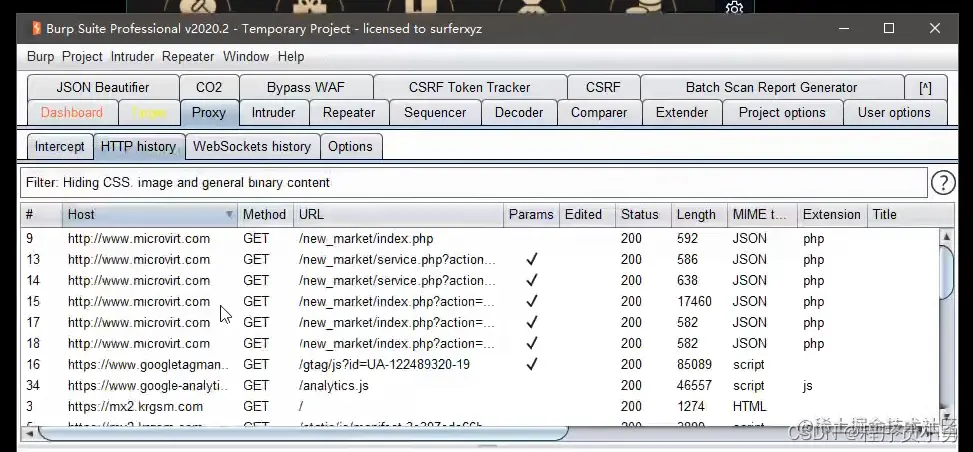Switch to the Intercept sub-tab
This screenshot has width=973, height=452.
[60, 147]
